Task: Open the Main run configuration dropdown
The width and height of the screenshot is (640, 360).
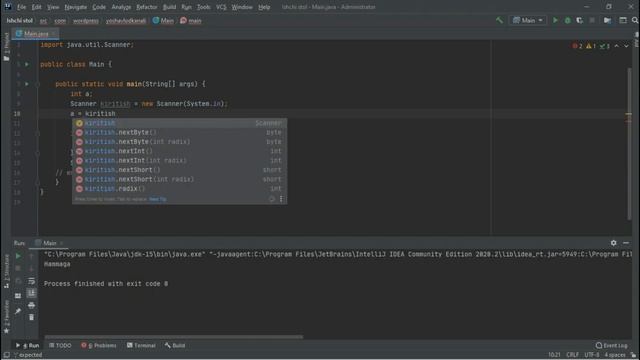Action: tap(528, 20)
